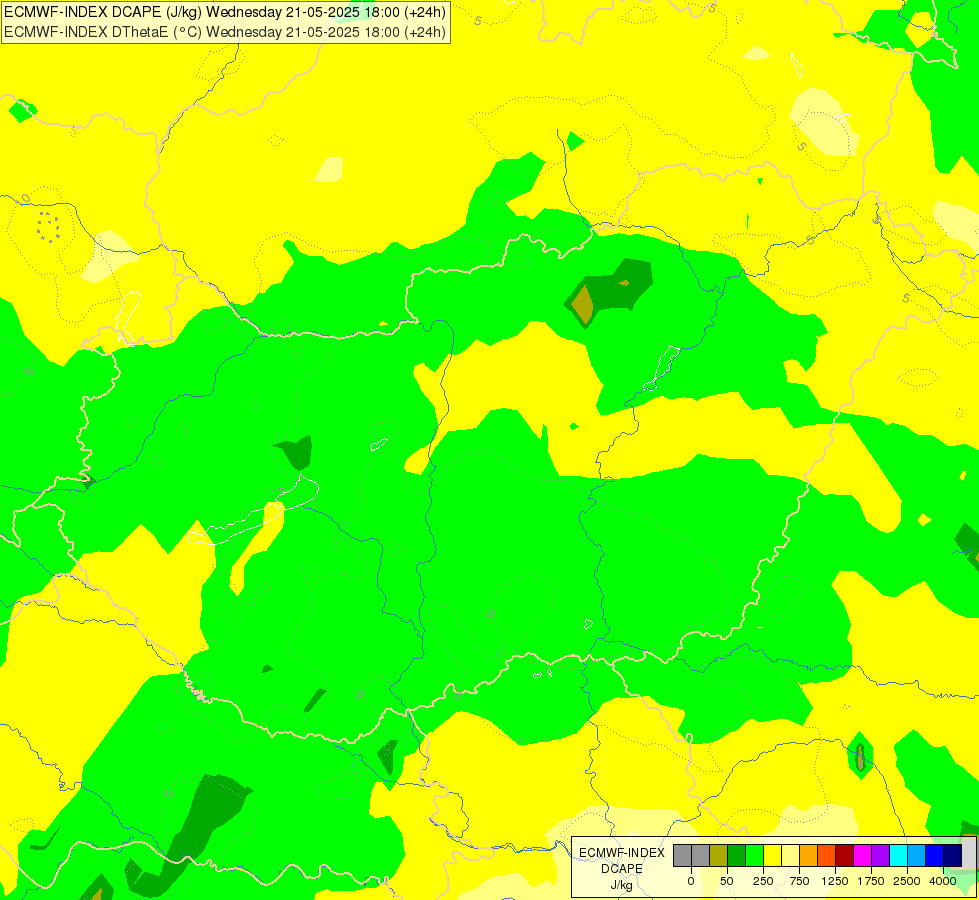Click the 'DCAPE' label in the legend box
Viewport: 979px width, 900px height.
[622, 869]
